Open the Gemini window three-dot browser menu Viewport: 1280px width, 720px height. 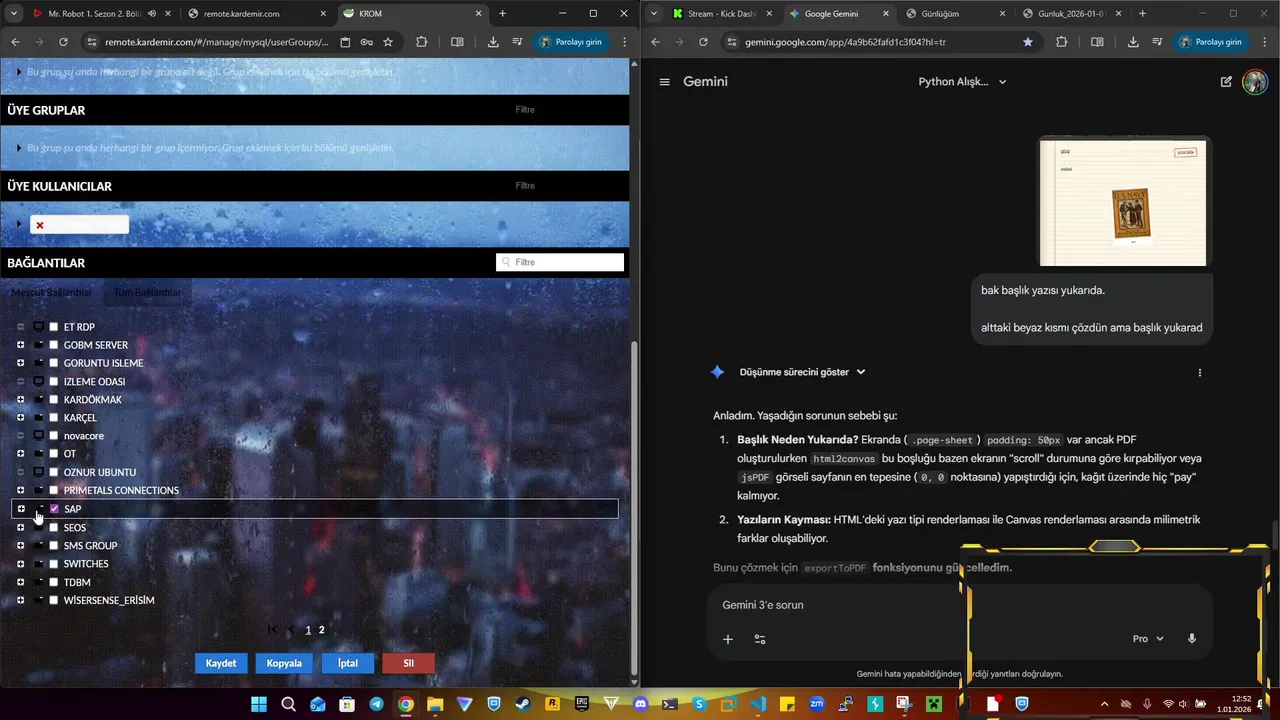(1264, 42)
